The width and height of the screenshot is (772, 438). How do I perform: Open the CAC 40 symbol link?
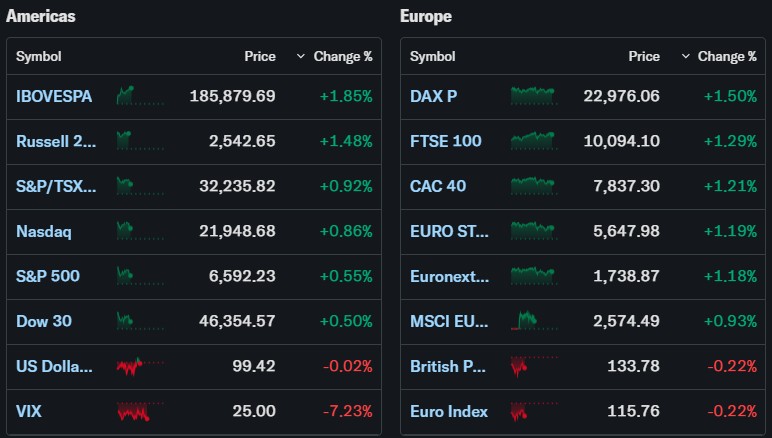point(438,186)
